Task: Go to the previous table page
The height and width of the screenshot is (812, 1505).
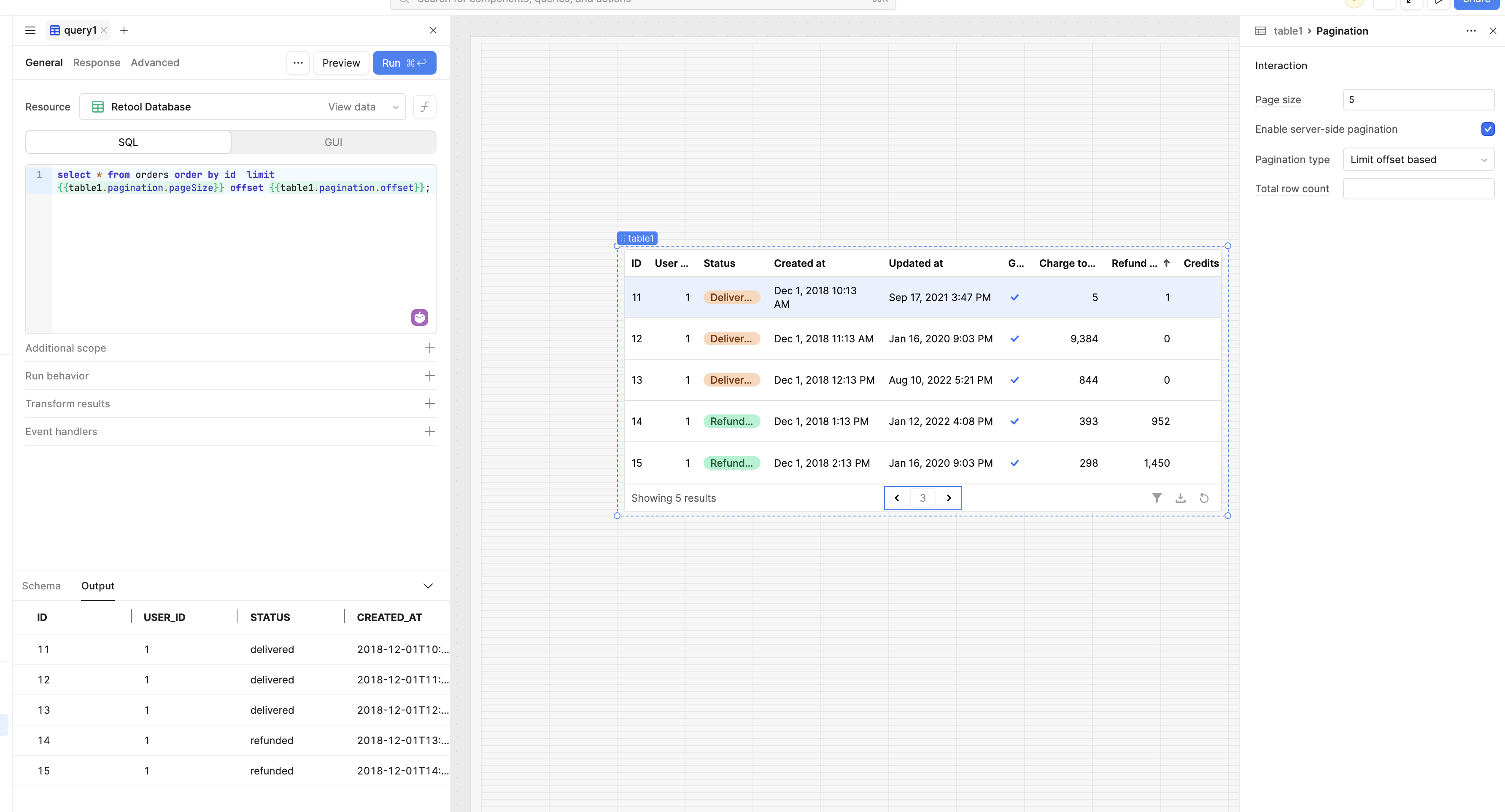Action: click(x=897, y=498)
